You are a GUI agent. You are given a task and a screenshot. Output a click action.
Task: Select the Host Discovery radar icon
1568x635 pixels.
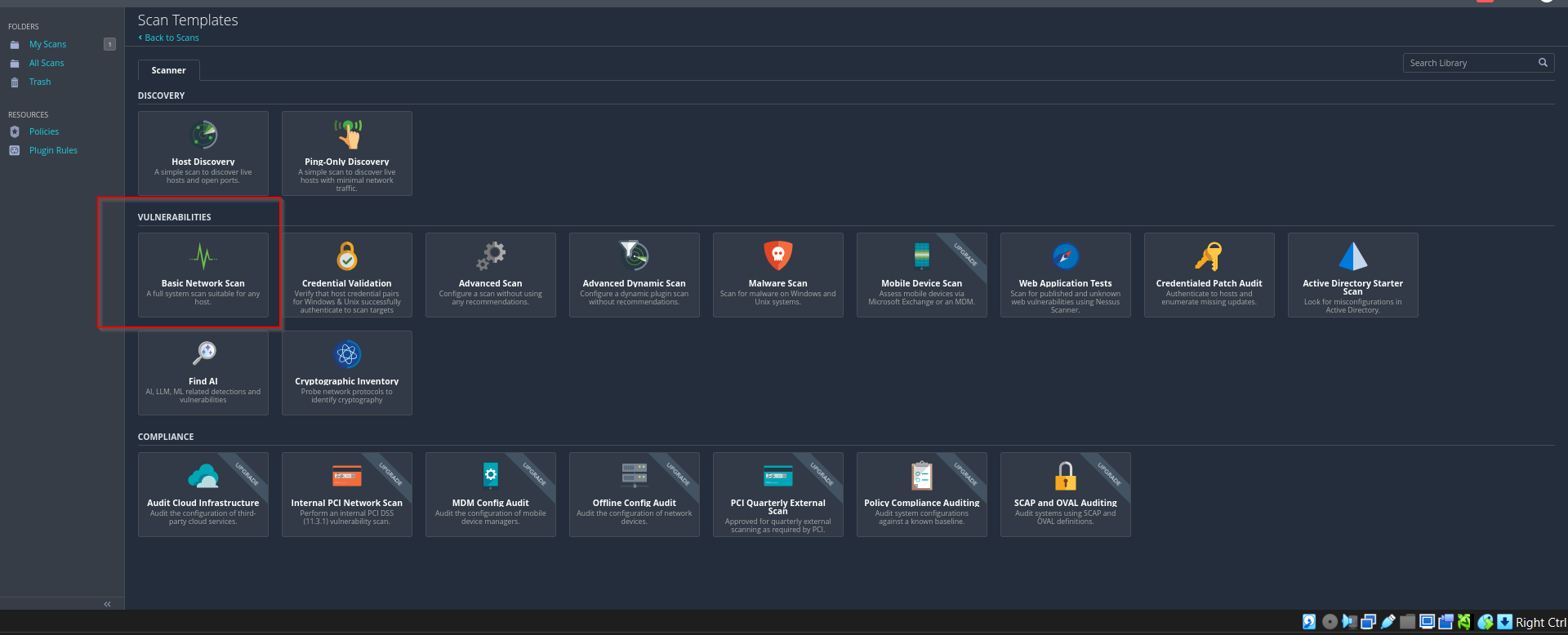tap(203, 135)
